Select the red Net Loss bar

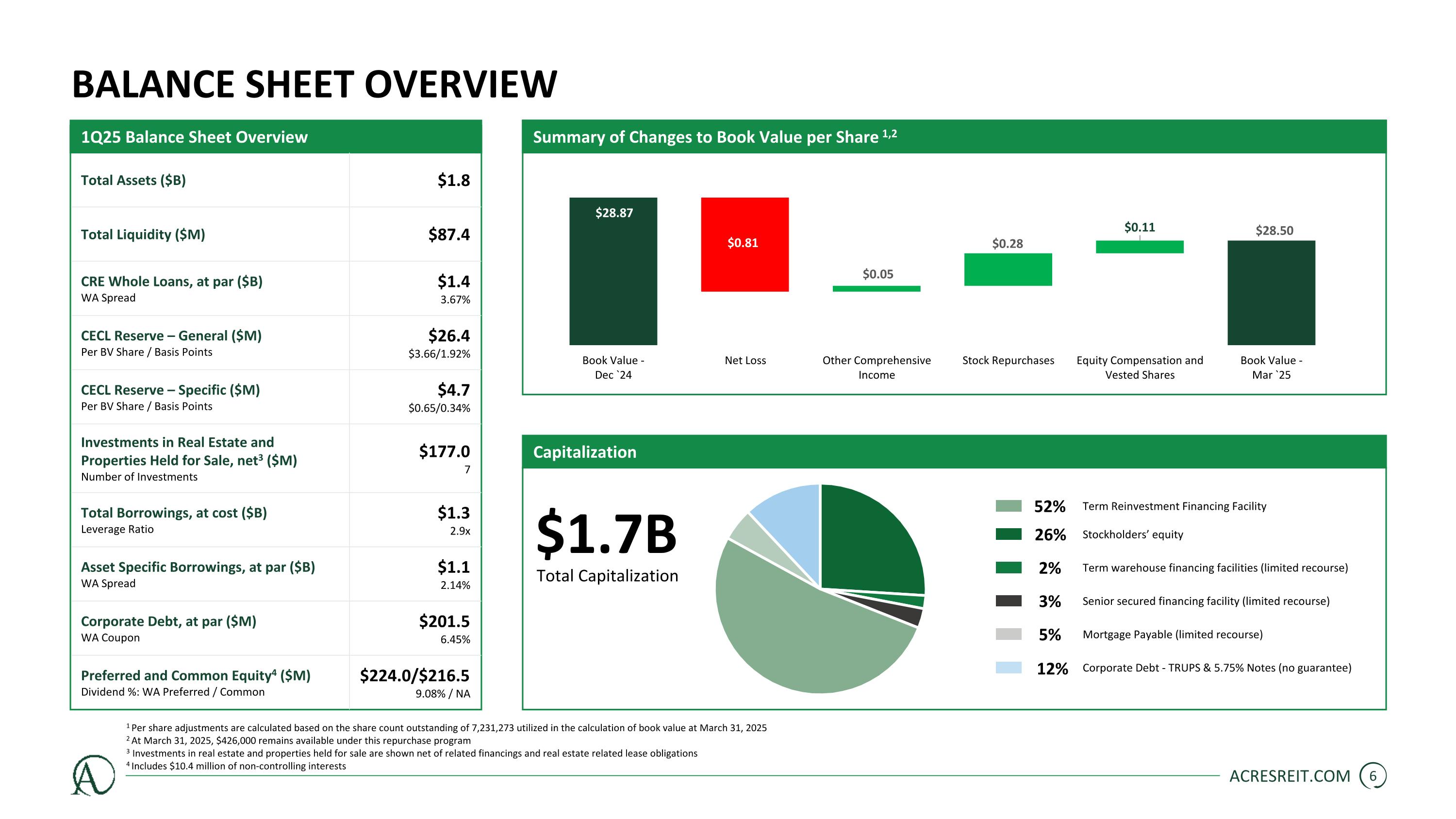(x=745, y=244)
